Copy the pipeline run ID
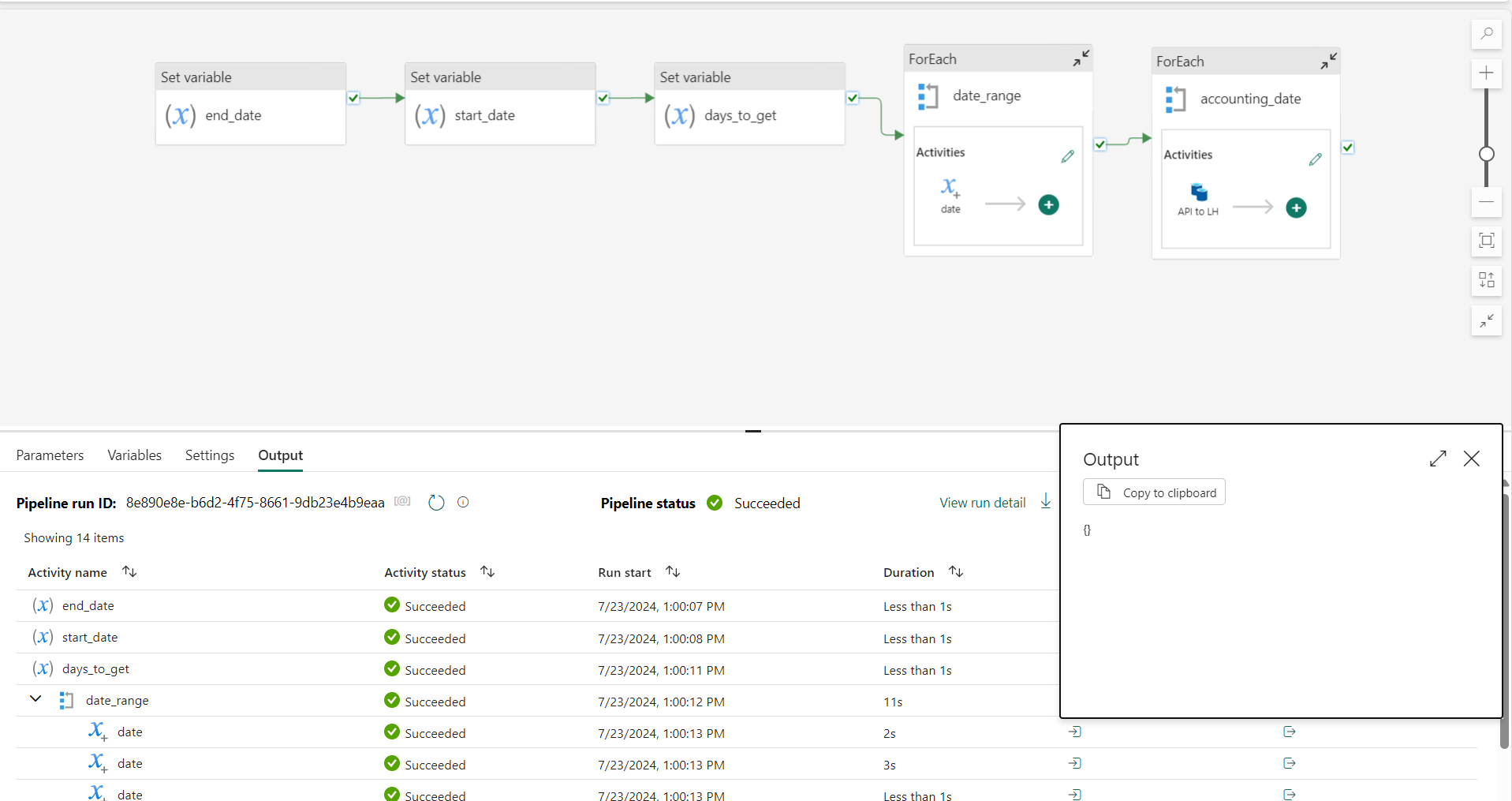The width and height of the screenshot is (1512, 801). point(402,502)
